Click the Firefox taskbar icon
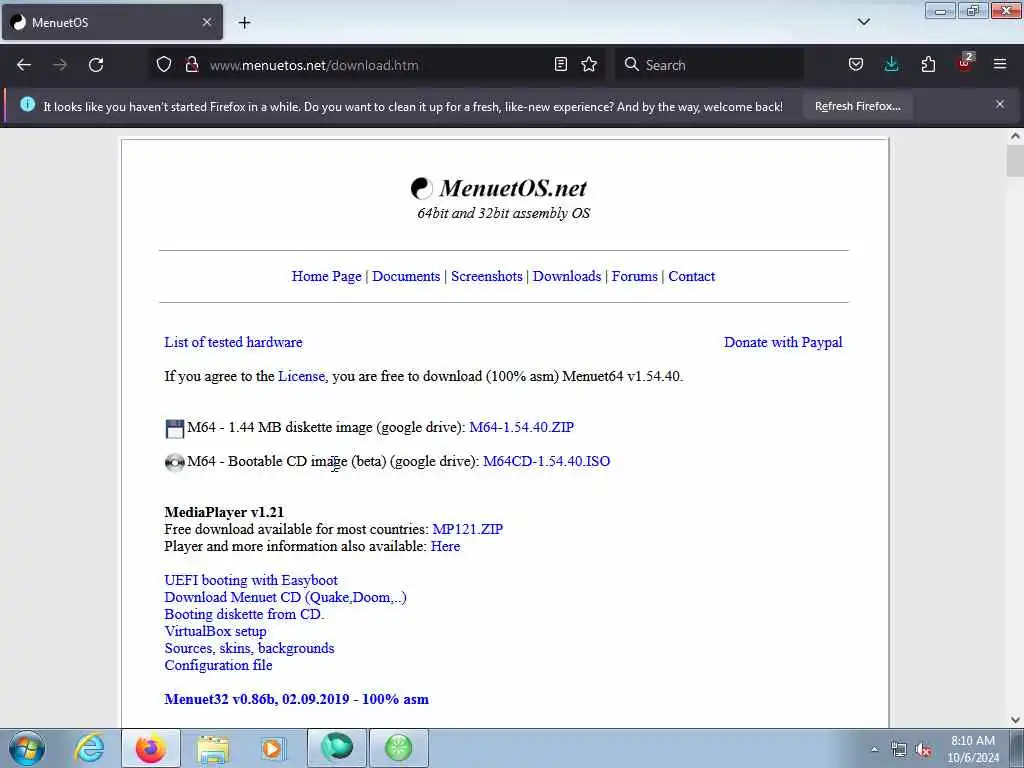The height and width of the screenshot is (768, 1024). (x=150, y=748)
